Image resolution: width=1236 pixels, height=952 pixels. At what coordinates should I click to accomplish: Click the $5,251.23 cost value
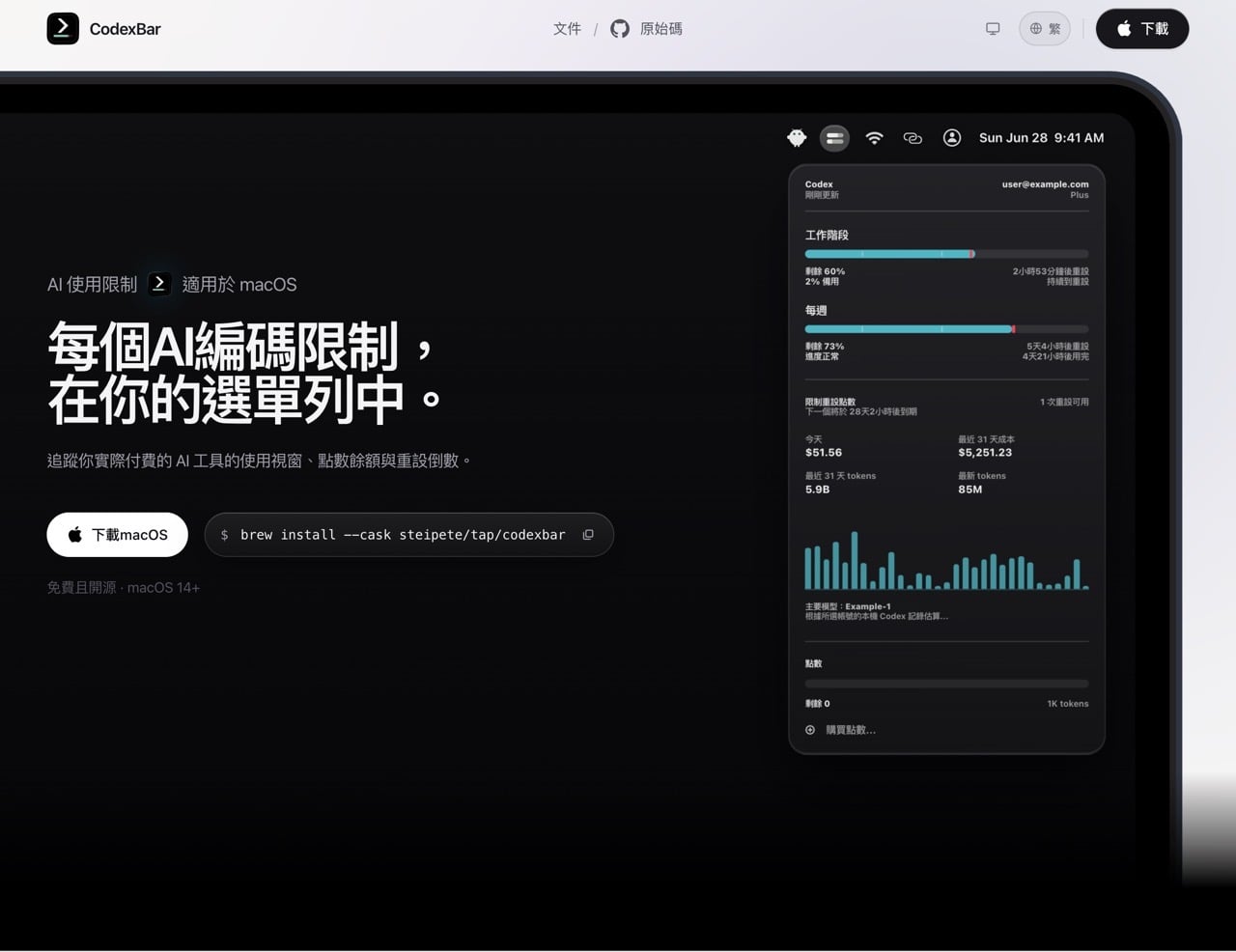click(x=985, y=453)
